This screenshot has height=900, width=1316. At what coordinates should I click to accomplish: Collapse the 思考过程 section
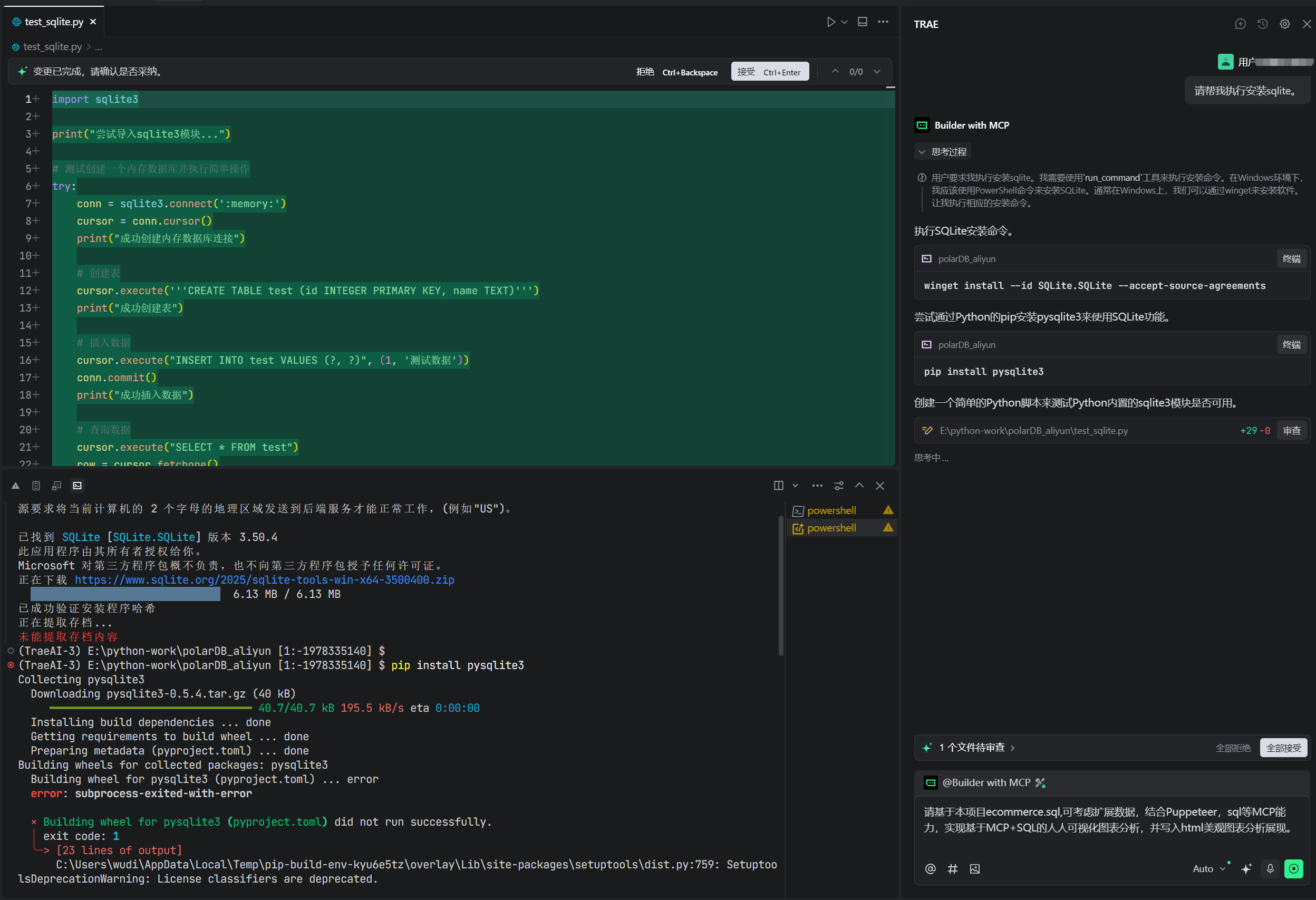coord(942,152)
